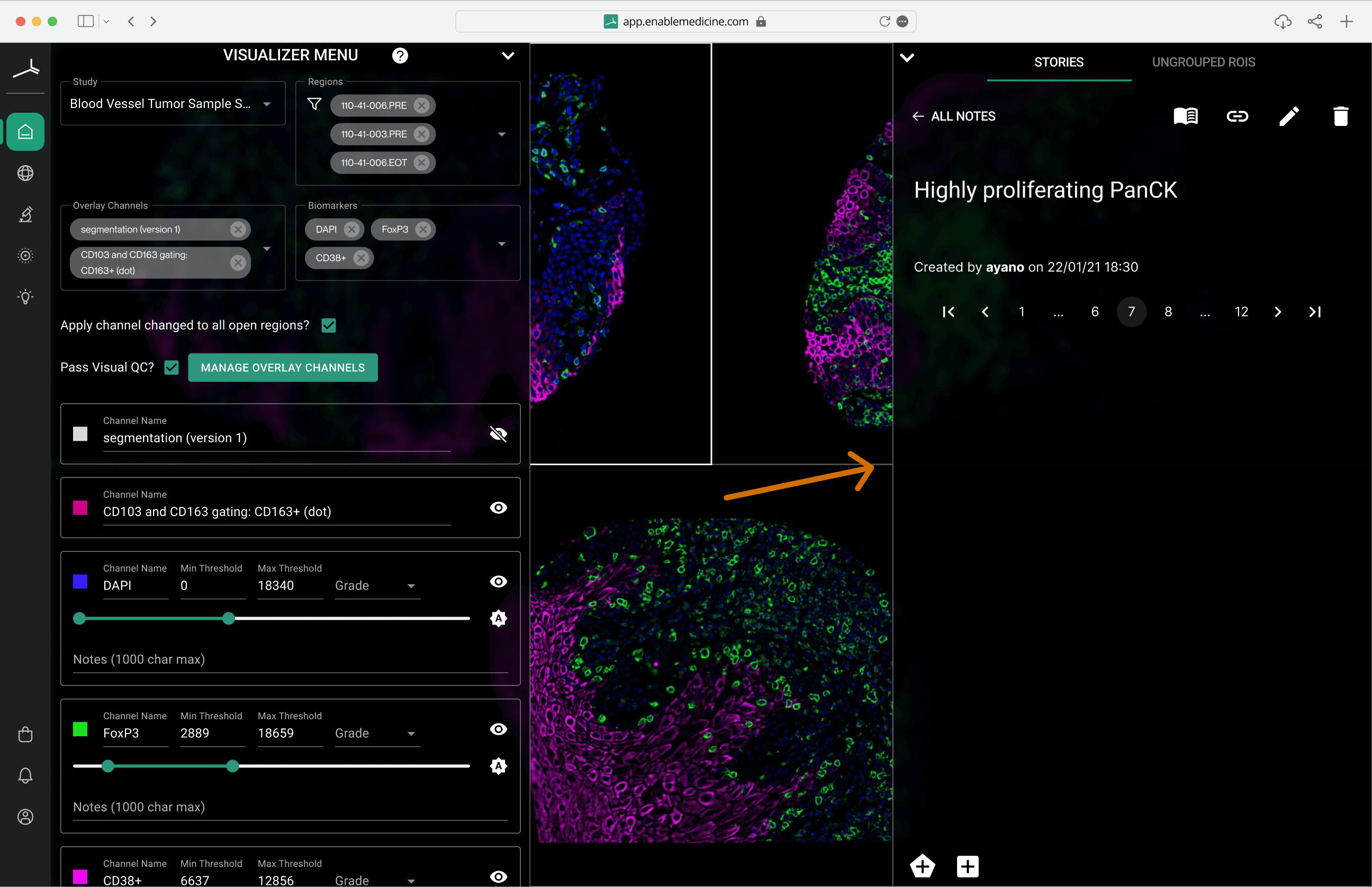This screenshot has height=887, width=1372.
Task: Go to story page 12
Action: (1241, 312)
